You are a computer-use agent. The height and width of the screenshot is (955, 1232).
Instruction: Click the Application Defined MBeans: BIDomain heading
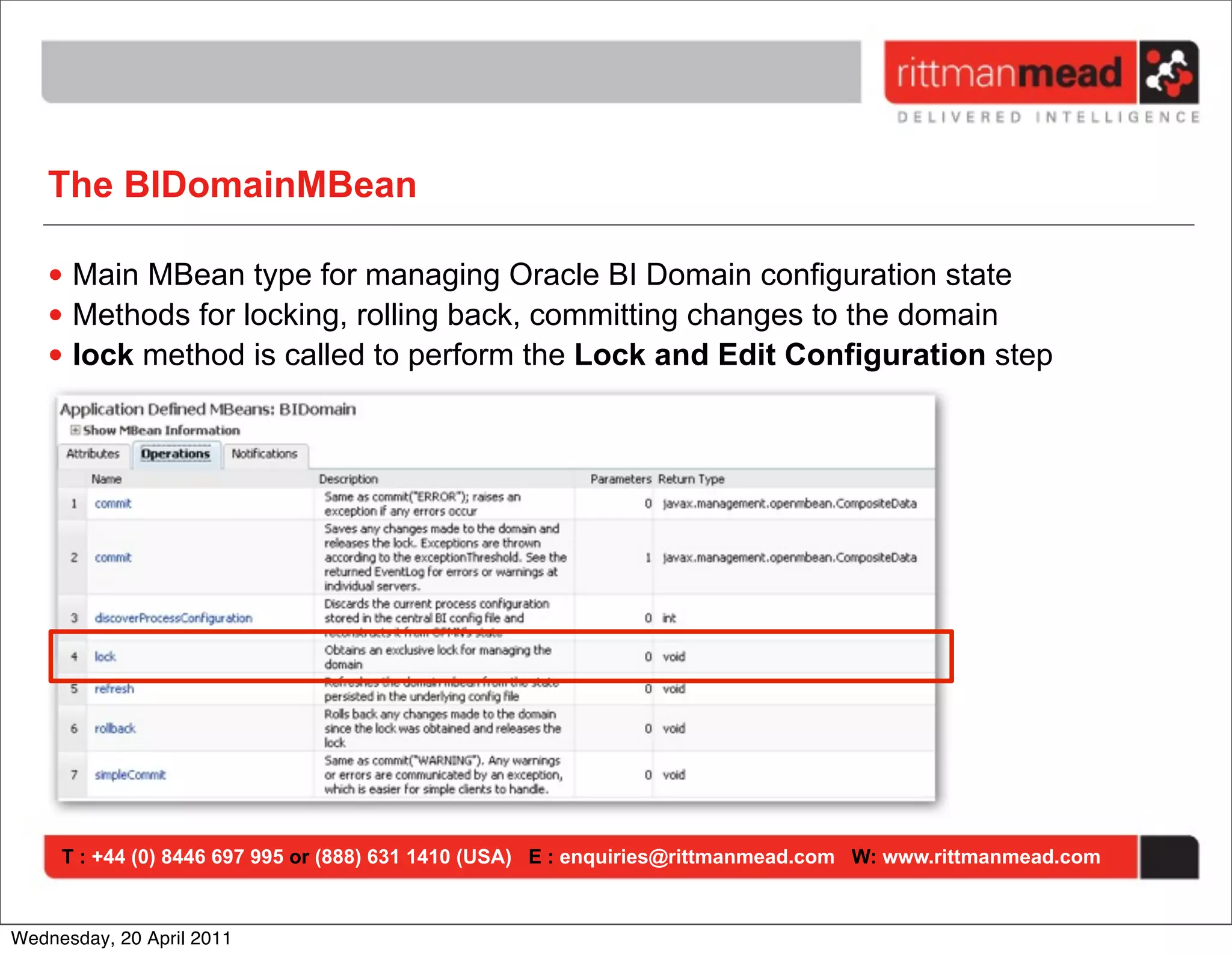click(x=208, y=409)
